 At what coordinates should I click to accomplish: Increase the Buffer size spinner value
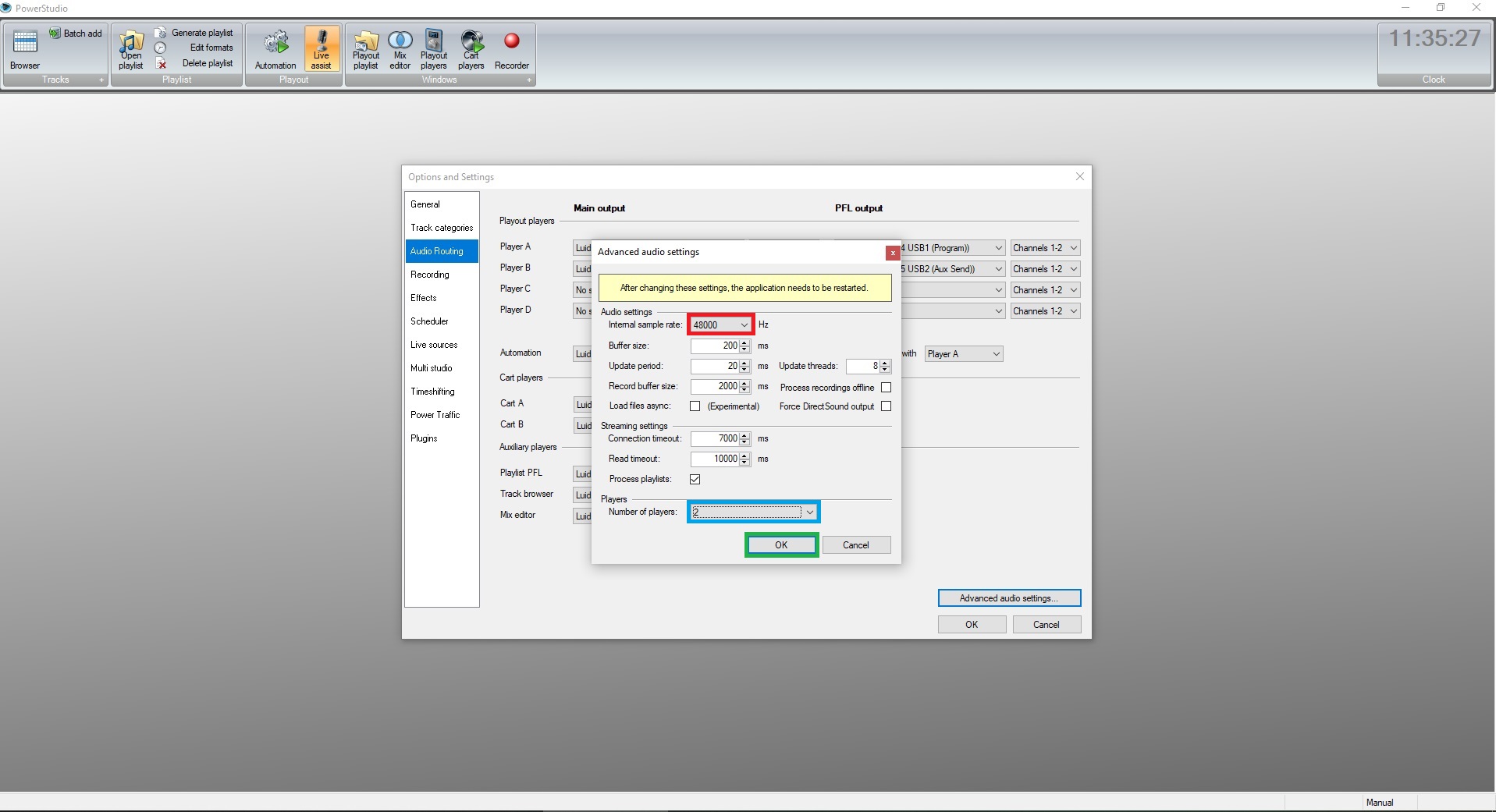tap(744, 342)
